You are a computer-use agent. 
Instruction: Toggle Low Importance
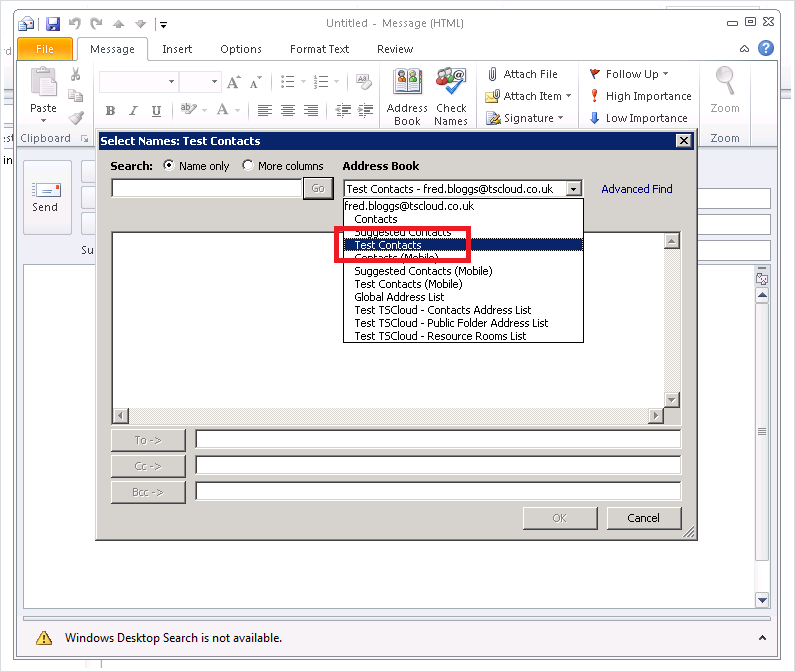click(x=639, y=118)
